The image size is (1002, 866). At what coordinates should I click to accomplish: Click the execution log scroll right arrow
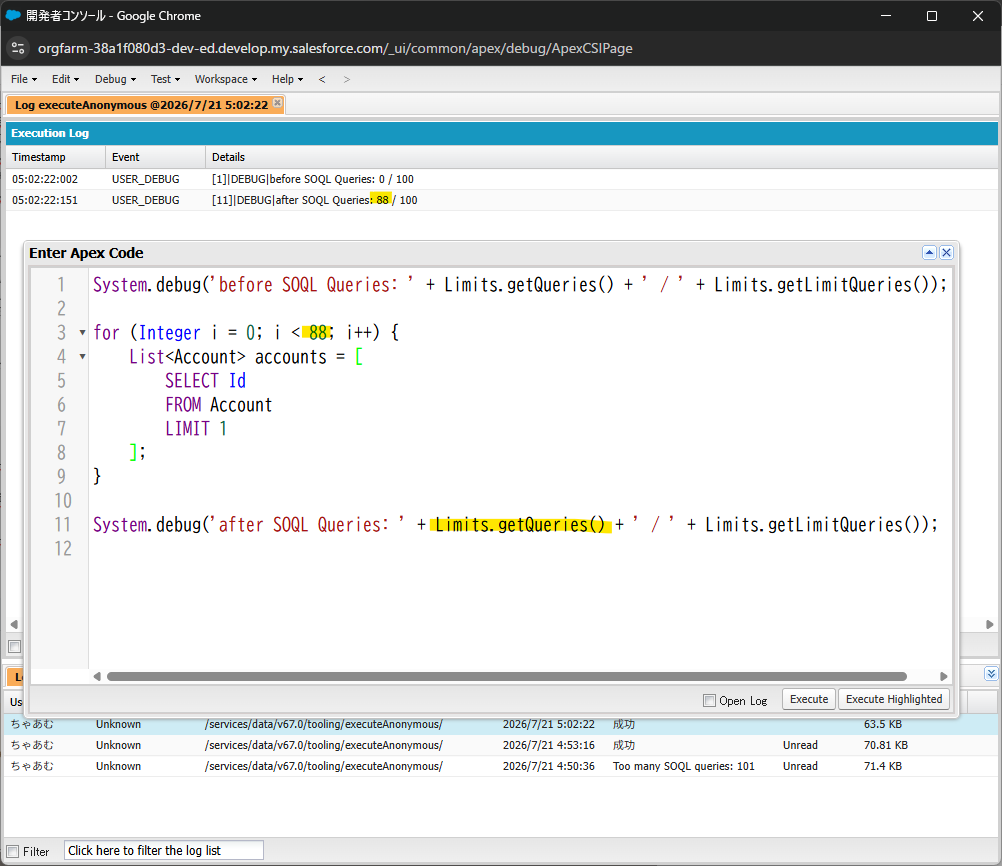pyautogui.click(x=990, y=624)
